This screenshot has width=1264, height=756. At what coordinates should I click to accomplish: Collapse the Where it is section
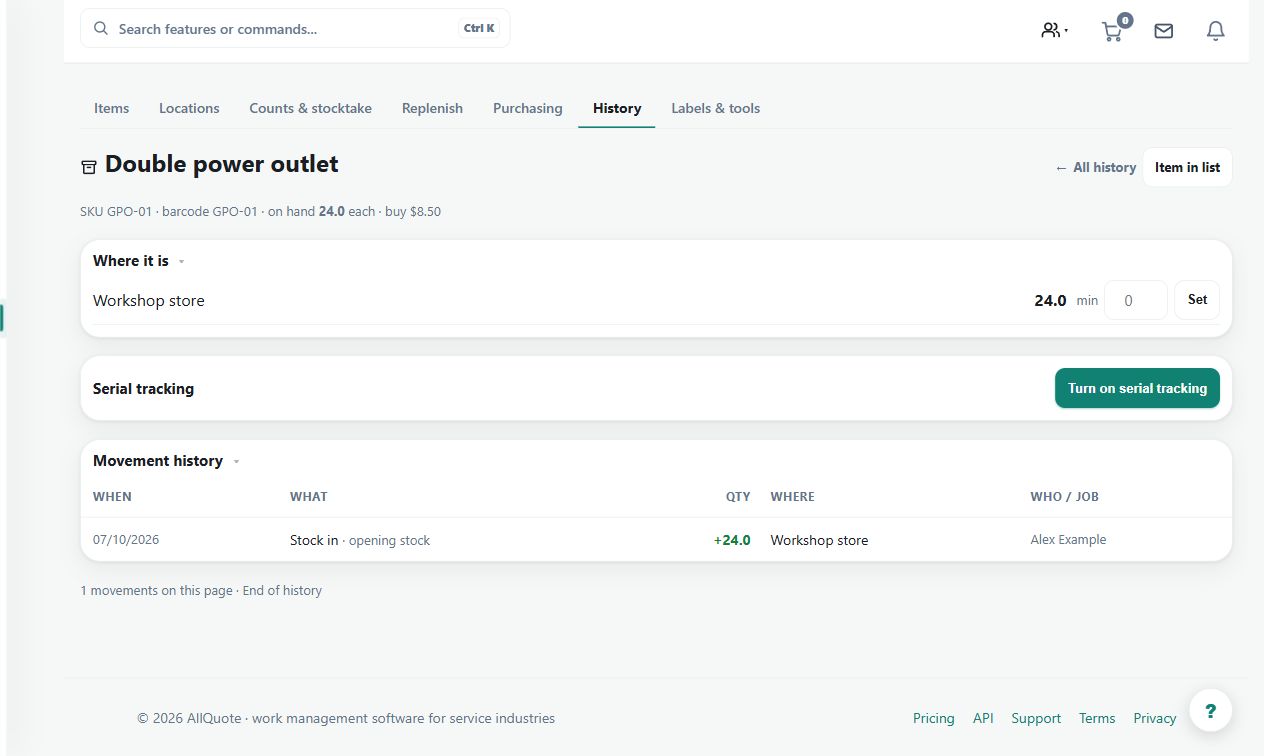point(181,262)
